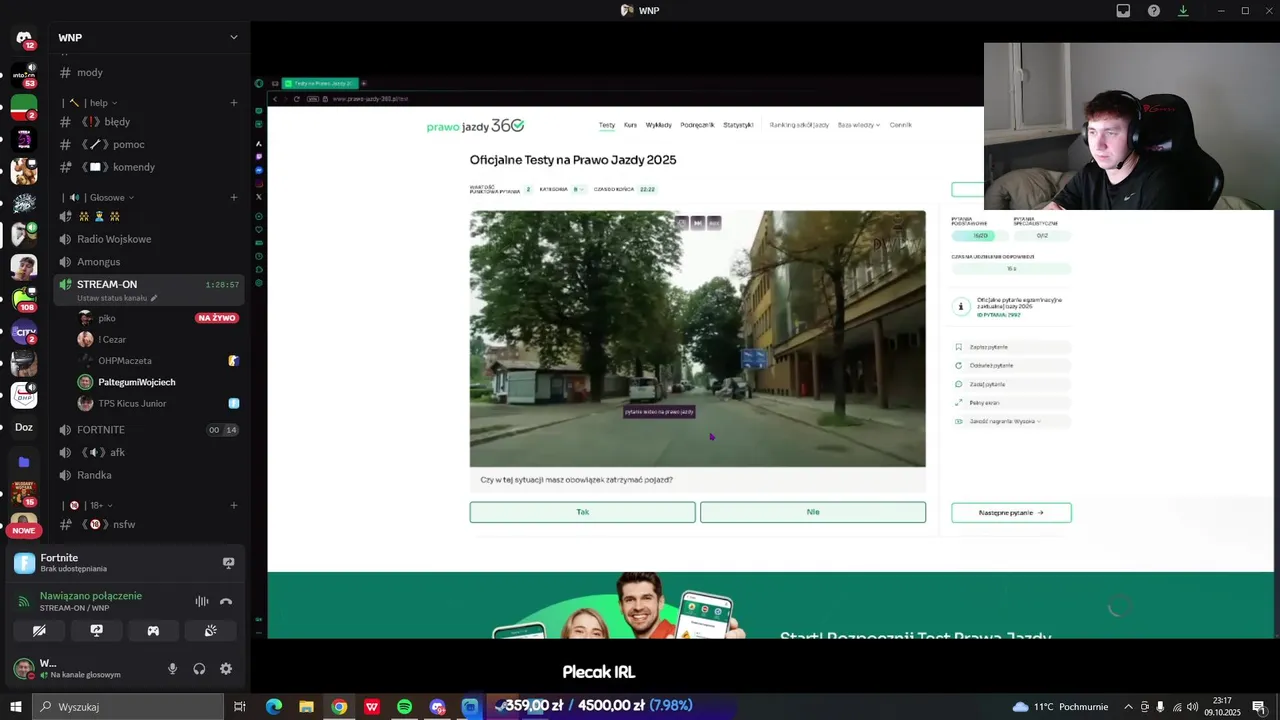This screenshot has height=720, width=1280.
Task: Share your screen in Discord
Action: pos(96,631)
